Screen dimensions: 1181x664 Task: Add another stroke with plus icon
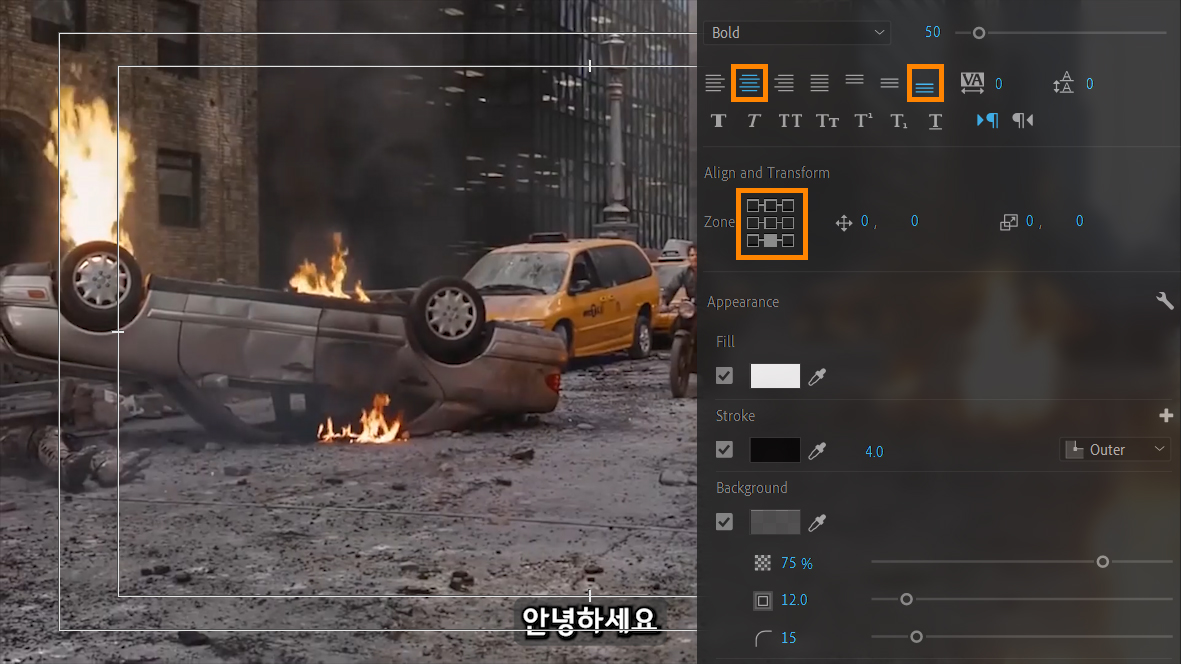1166,416
